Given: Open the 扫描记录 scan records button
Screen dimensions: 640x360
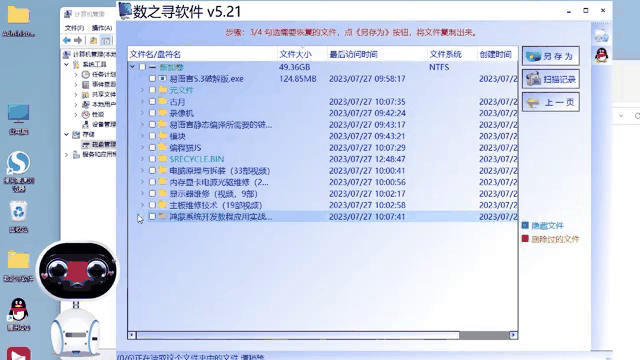Looking at the screenshot, I should point(551,79).
